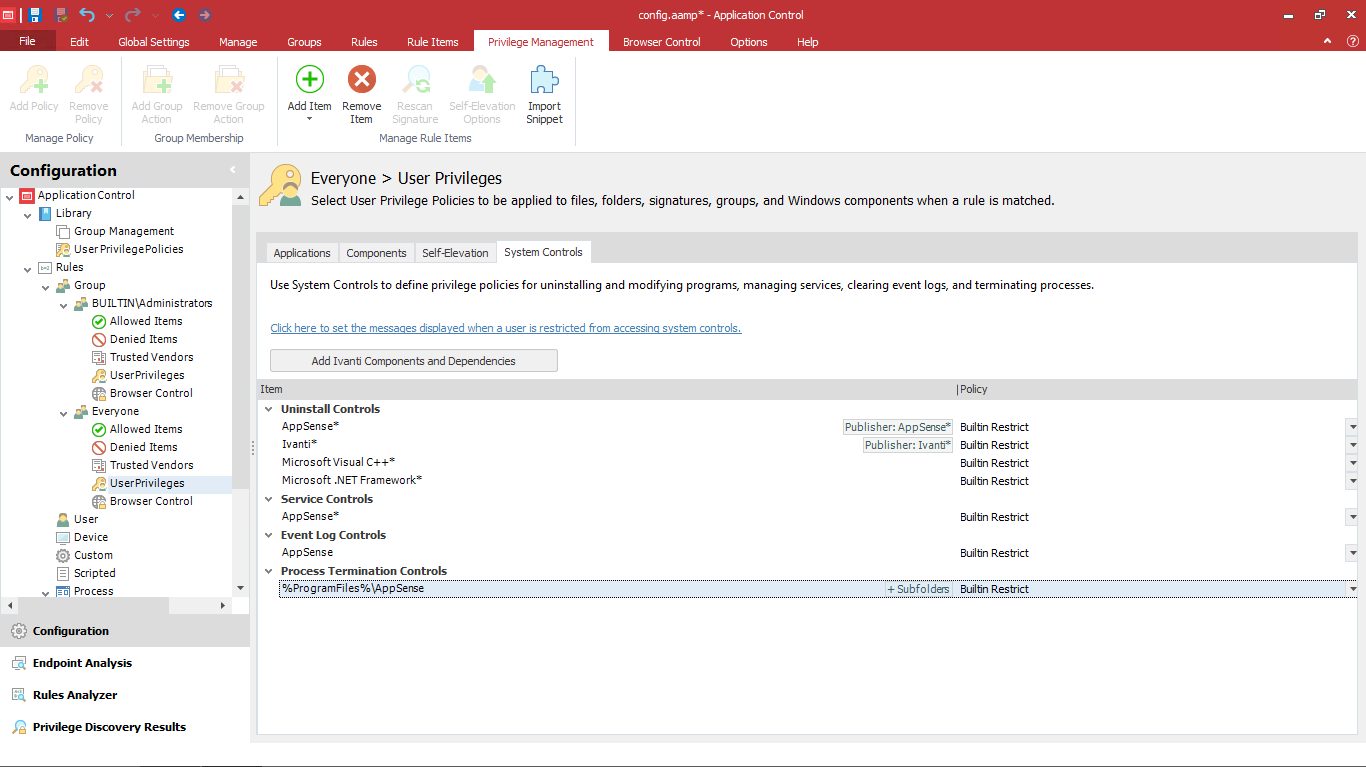This screenshot has height=767, width=1366.
Task: Click the Item column header
Action: pos(606,389)
